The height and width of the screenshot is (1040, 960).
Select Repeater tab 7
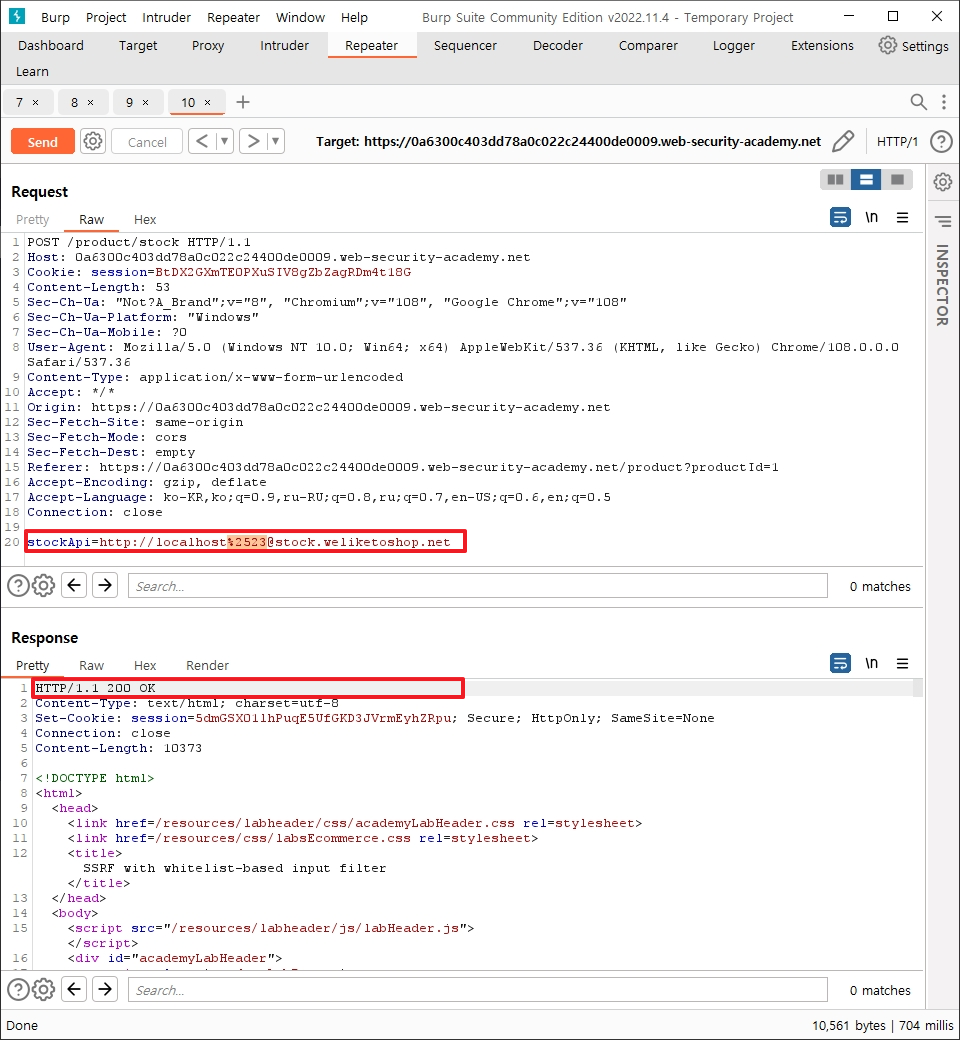click(20, 102)
